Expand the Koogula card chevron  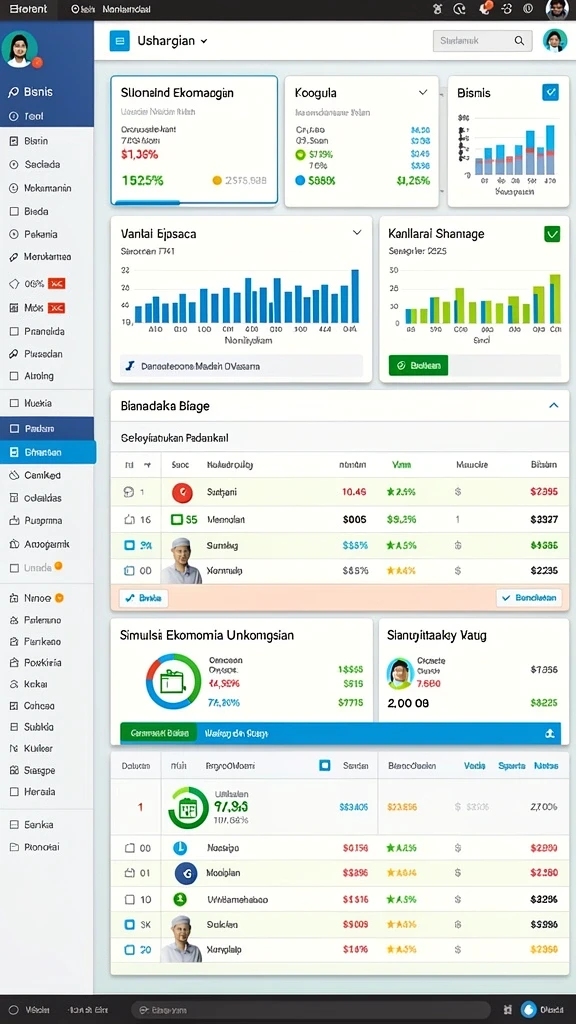(423, 93)
